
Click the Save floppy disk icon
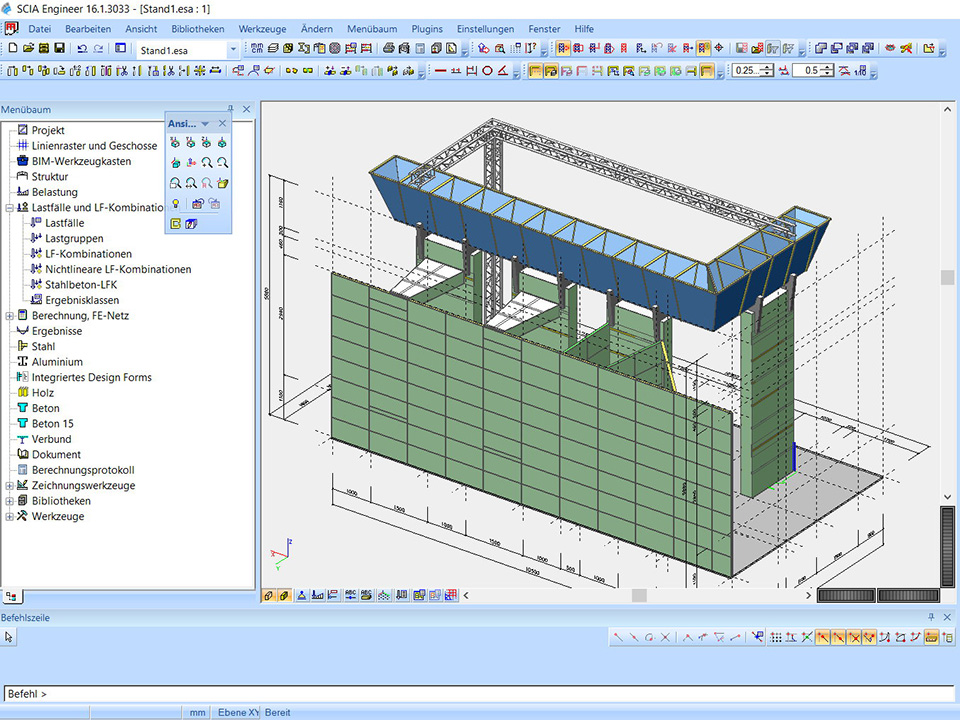tap(59, 48)
